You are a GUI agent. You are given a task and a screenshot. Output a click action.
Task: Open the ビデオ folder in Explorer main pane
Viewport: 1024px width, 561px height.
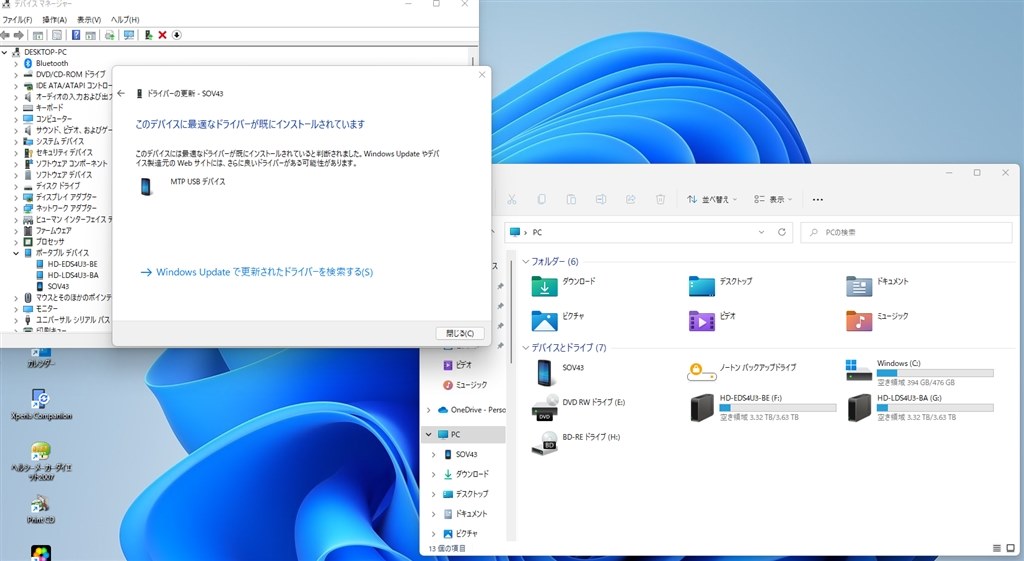pyautogui.click(x=712, y=320)
